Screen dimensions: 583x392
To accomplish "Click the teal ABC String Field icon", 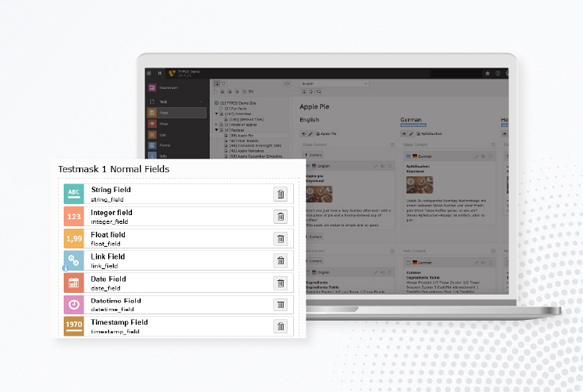I will tap(74, 194).
